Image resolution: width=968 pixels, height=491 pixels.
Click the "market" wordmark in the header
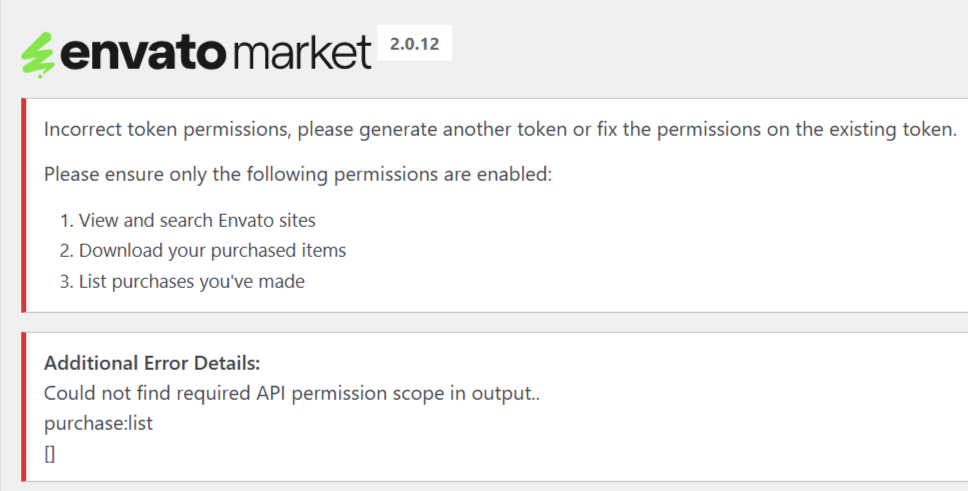302,52
